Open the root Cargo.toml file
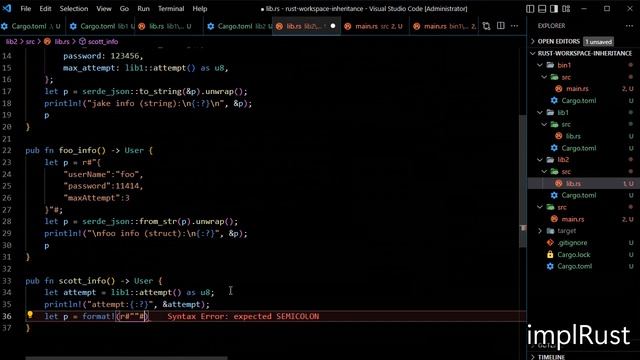The image size is (640, 360). [x=575, y=267]
